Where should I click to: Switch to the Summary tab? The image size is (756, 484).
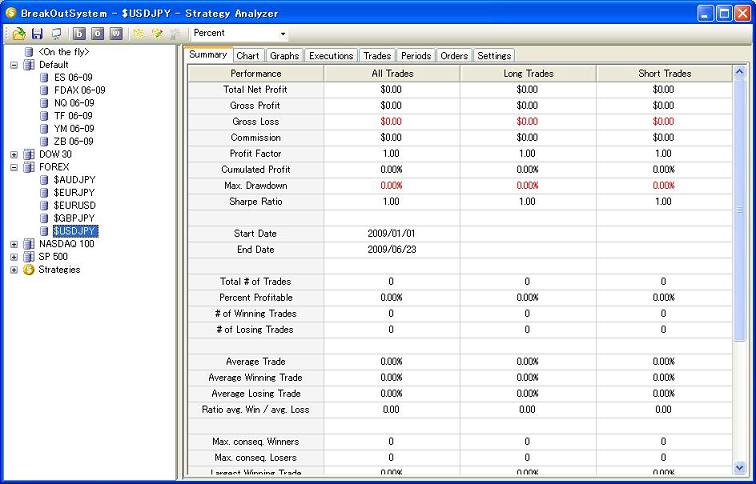pyautogui.click(x=208, y=54)
